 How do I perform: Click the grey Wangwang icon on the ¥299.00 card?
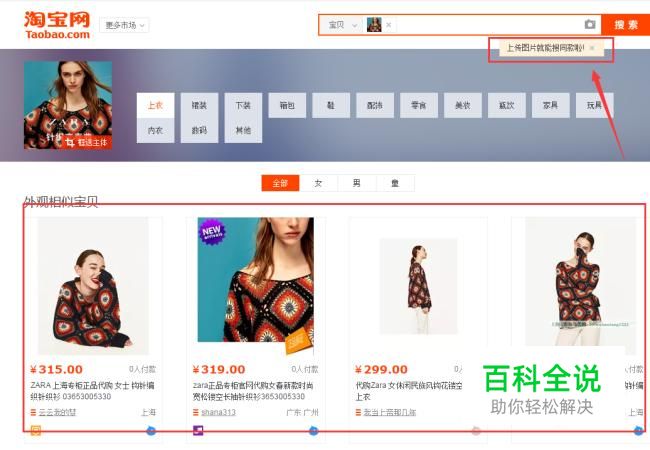(476, 431)
